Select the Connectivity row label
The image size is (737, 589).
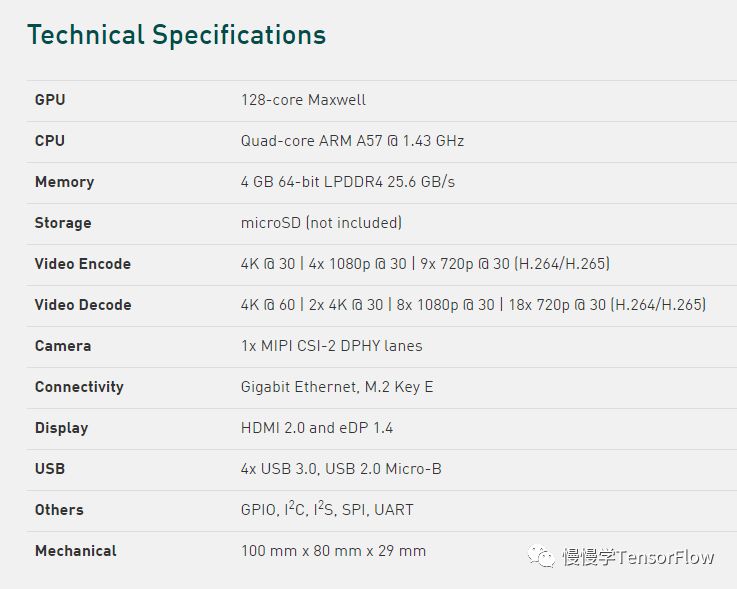(79, 387)
